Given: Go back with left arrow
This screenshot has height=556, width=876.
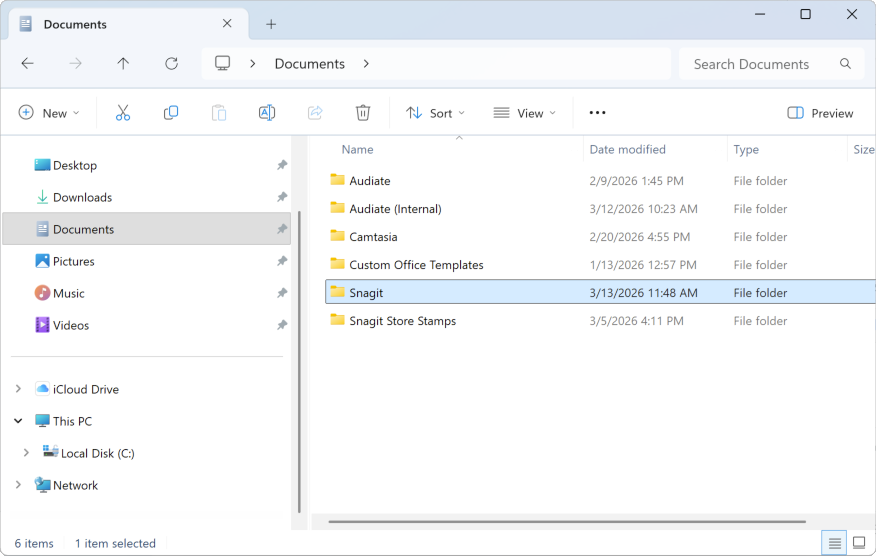Looking at the screenshot, I should (27, 64).
